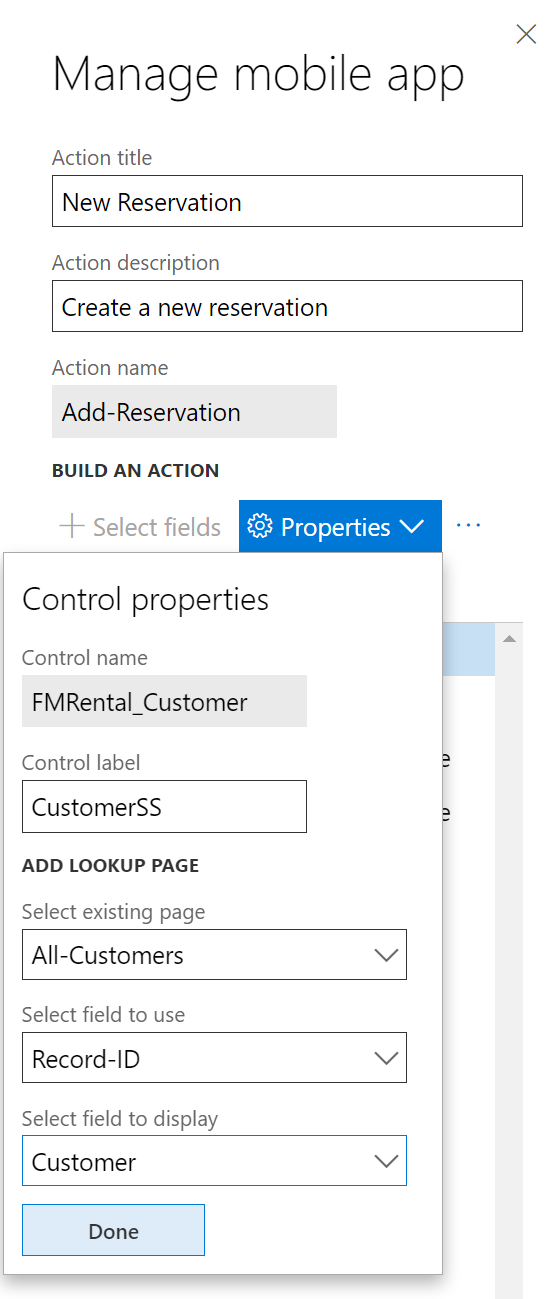Screen dimensions: 556x1299
Task: Click the Select field to use label
Action: 103,1015
